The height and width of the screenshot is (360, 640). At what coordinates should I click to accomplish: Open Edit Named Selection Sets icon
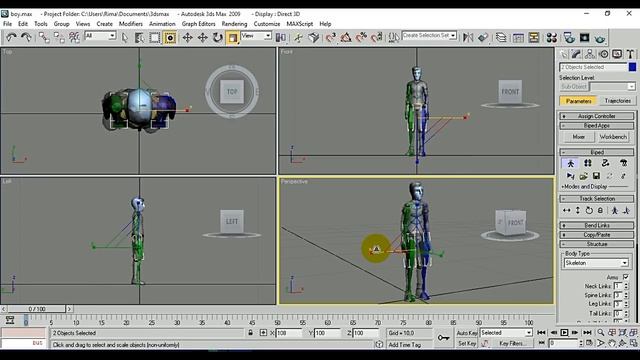click(x=393, y=38)
